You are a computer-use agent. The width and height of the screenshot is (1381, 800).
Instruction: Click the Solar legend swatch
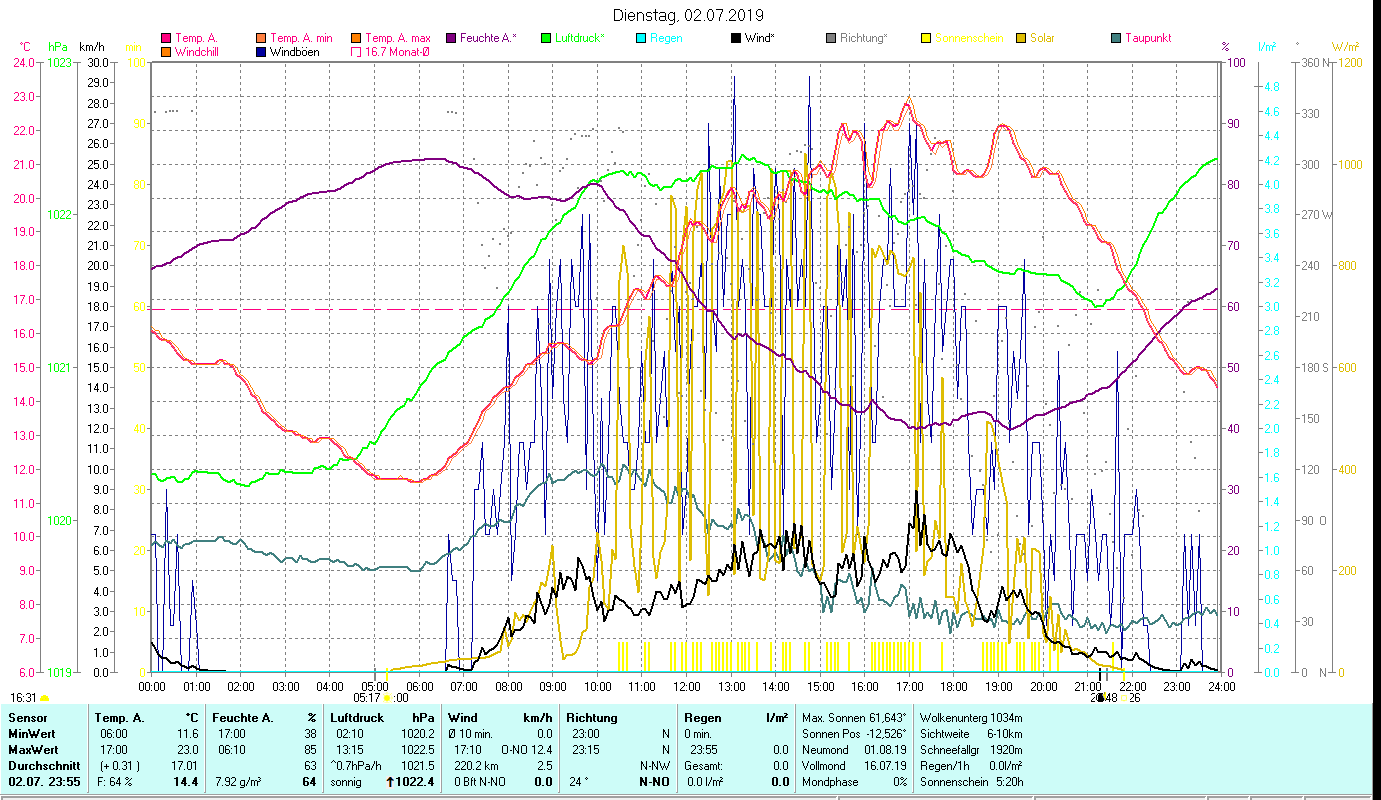[x=1020, y=39]
